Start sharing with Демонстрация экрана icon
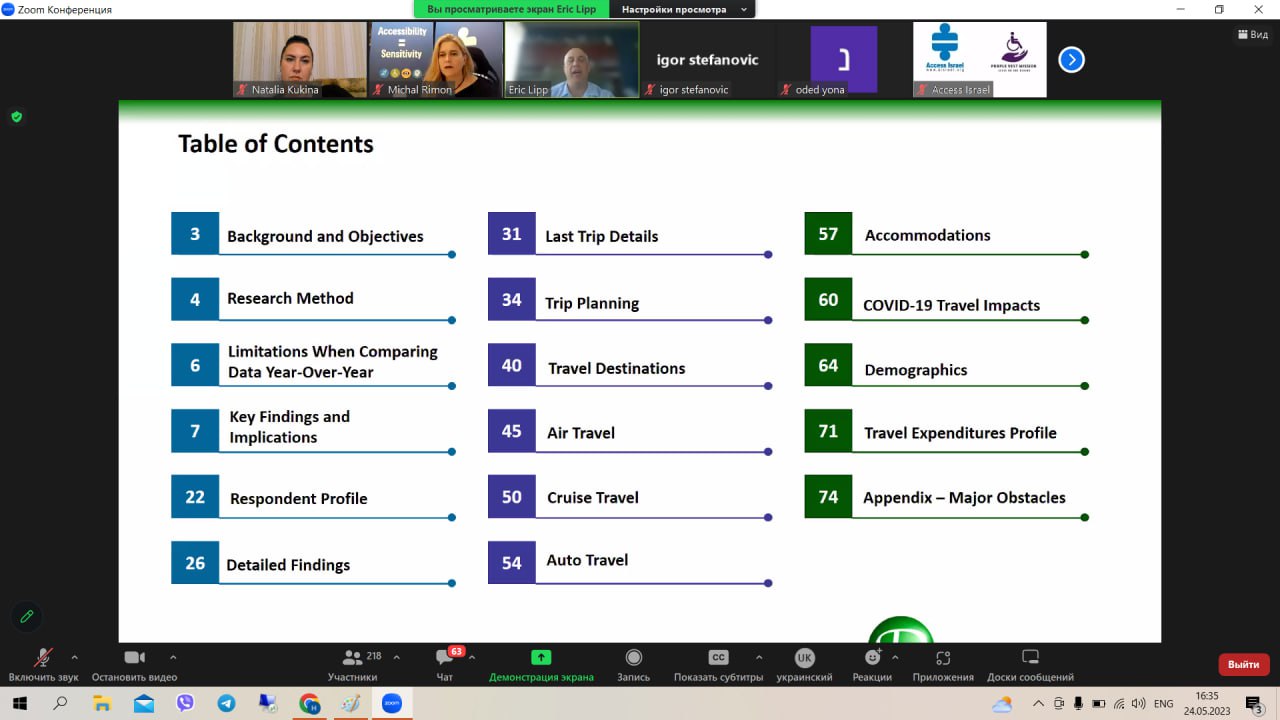The height and width of the screenshot is (720, 1280). coord(541,658)
